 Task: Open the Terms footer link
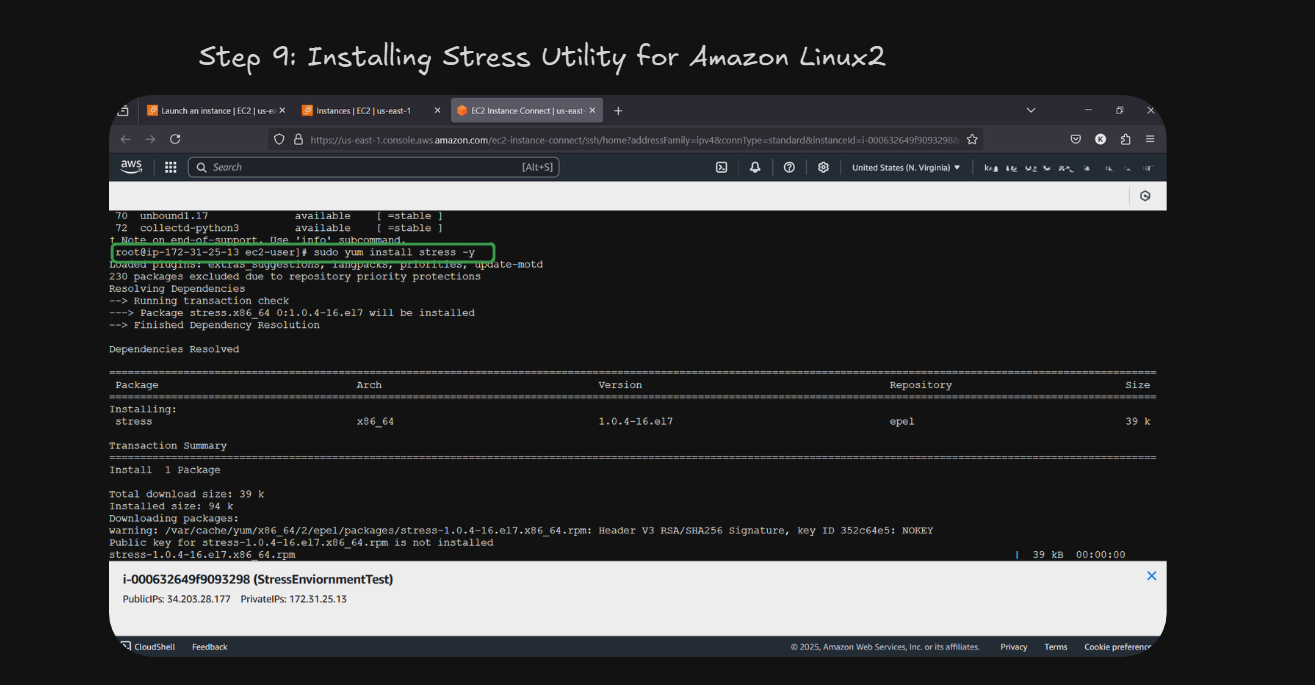tap(1056, 647)
